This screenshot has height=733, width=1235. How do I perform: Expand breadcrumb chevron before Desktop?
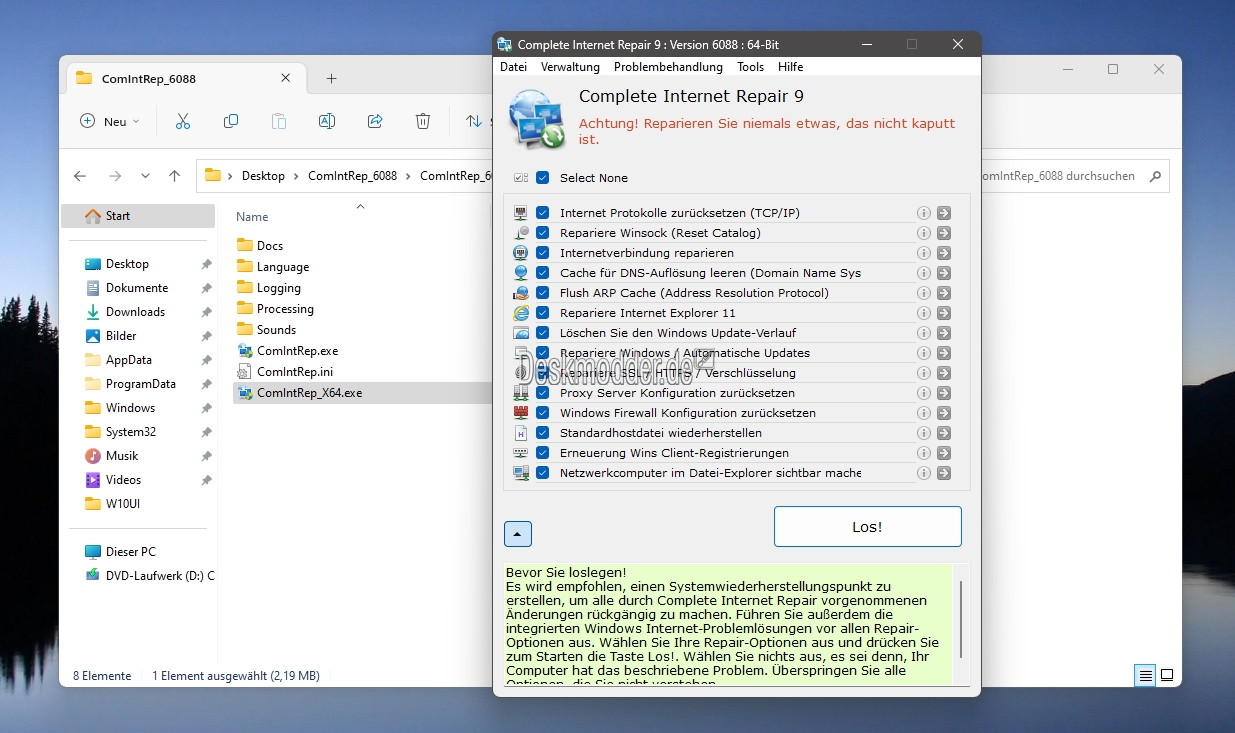click(231, 176)
